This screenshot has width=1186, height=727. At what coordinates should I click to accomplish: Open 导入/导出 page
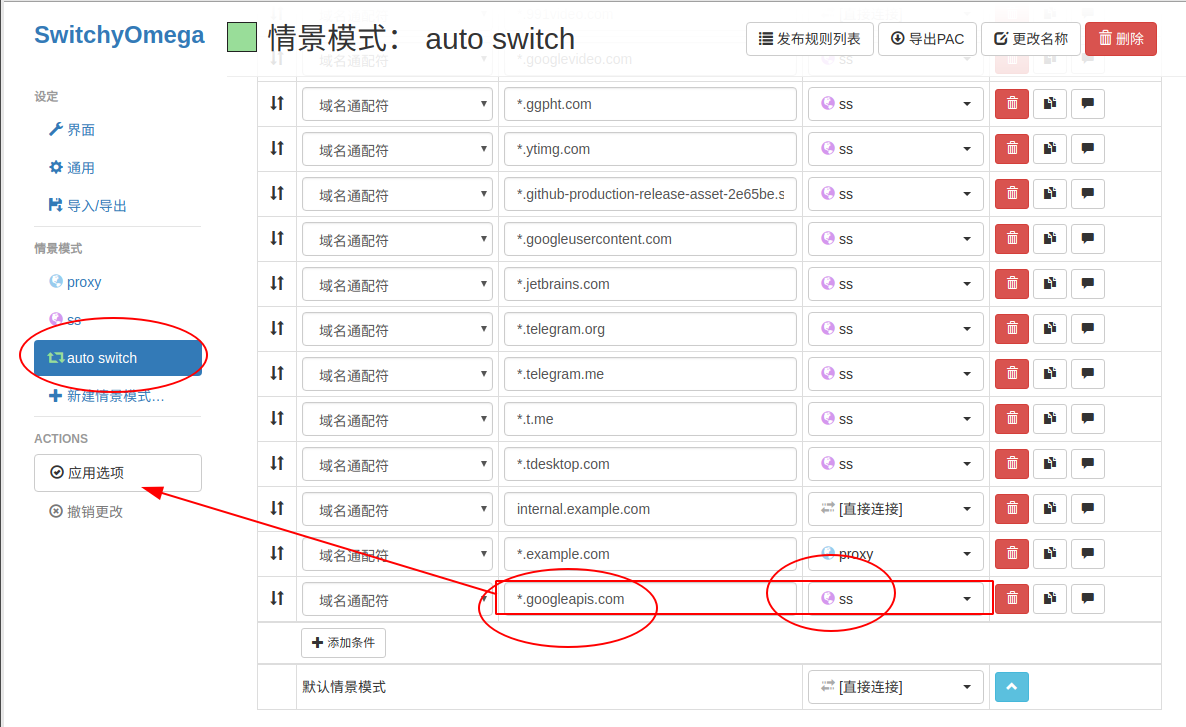(88, 206)
